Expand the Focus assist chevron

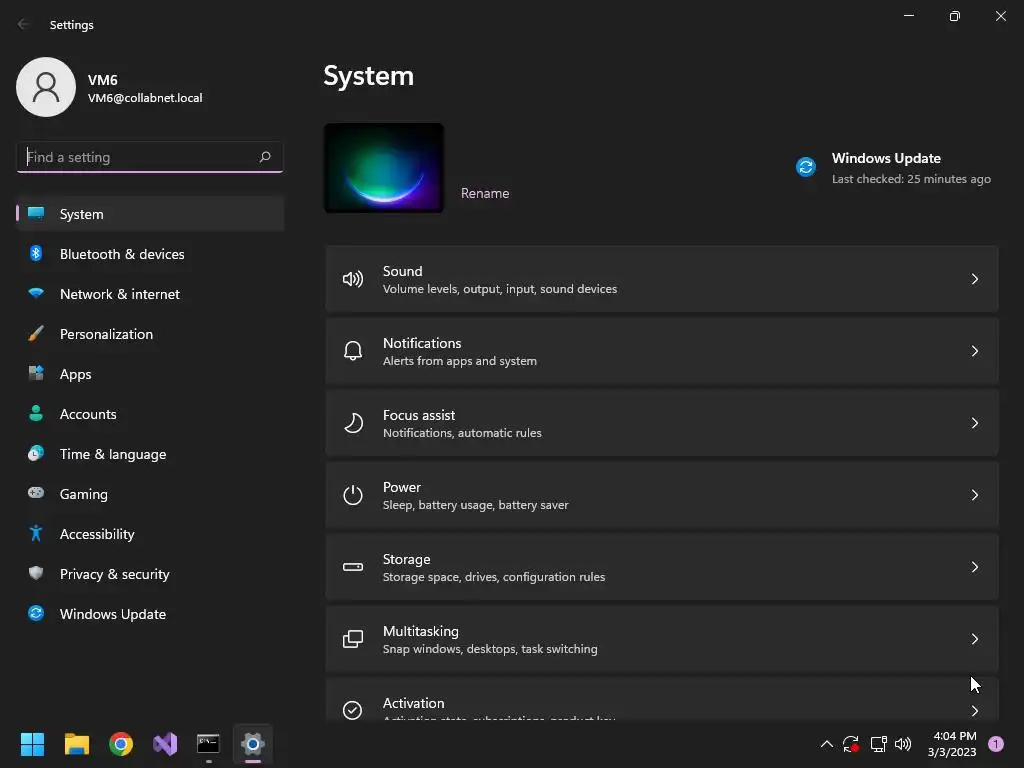pos(974,423)
